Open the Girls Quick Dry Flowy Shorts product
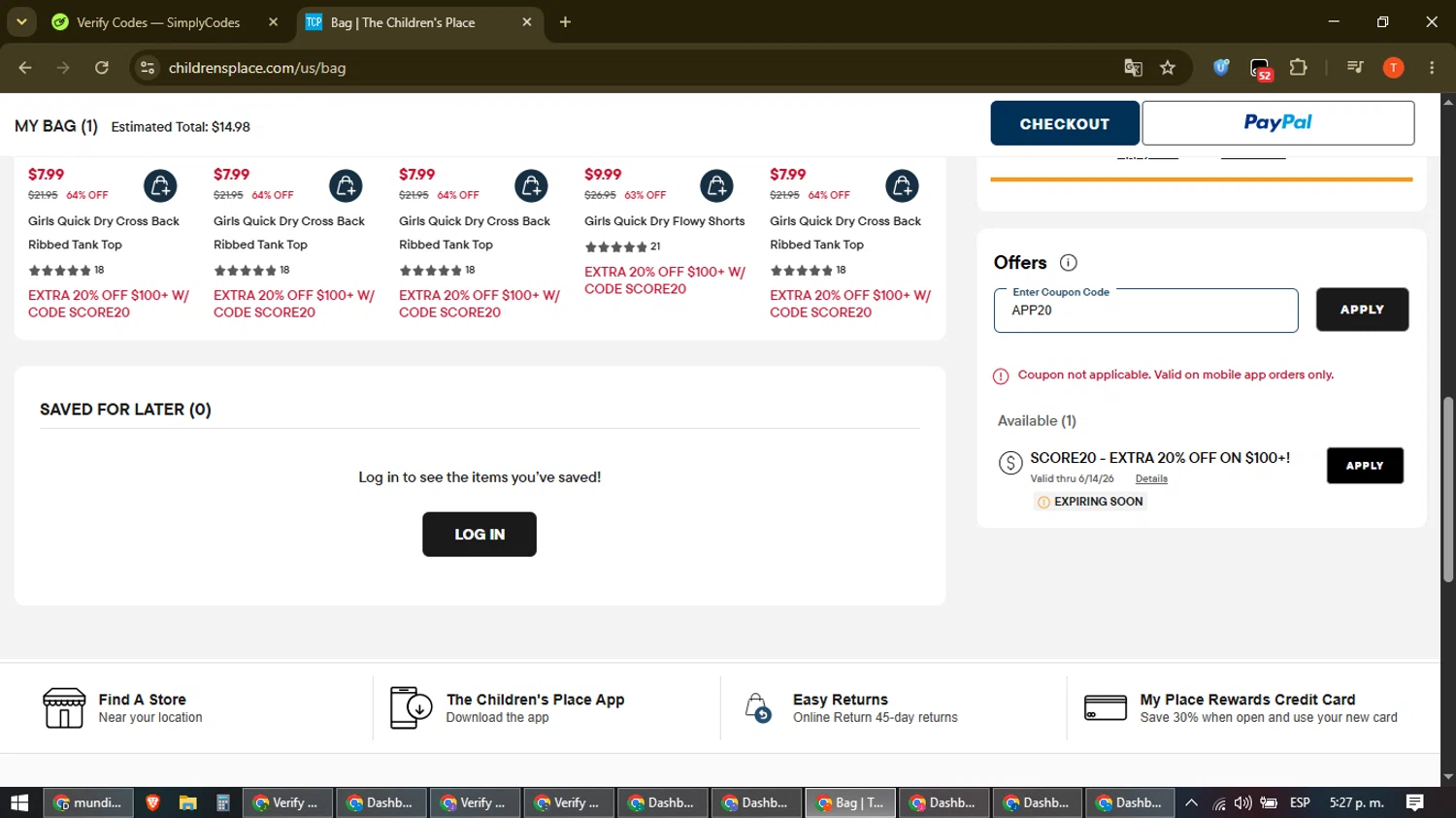Viewport: 1456px width, 818px height. [x=665, y=221]
